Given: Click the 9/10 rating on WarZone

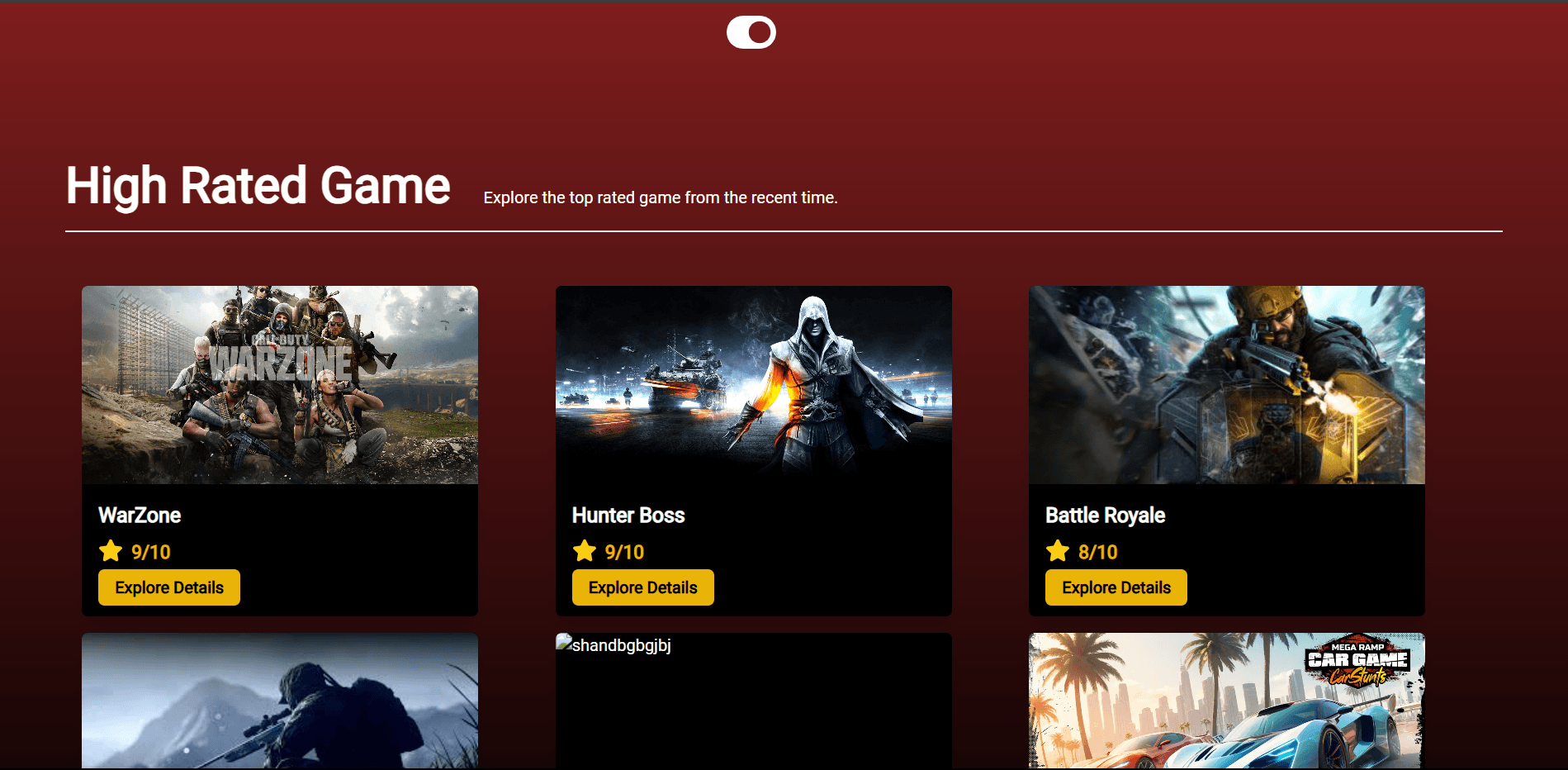Looking at the screenshot, I should (151, 552).
